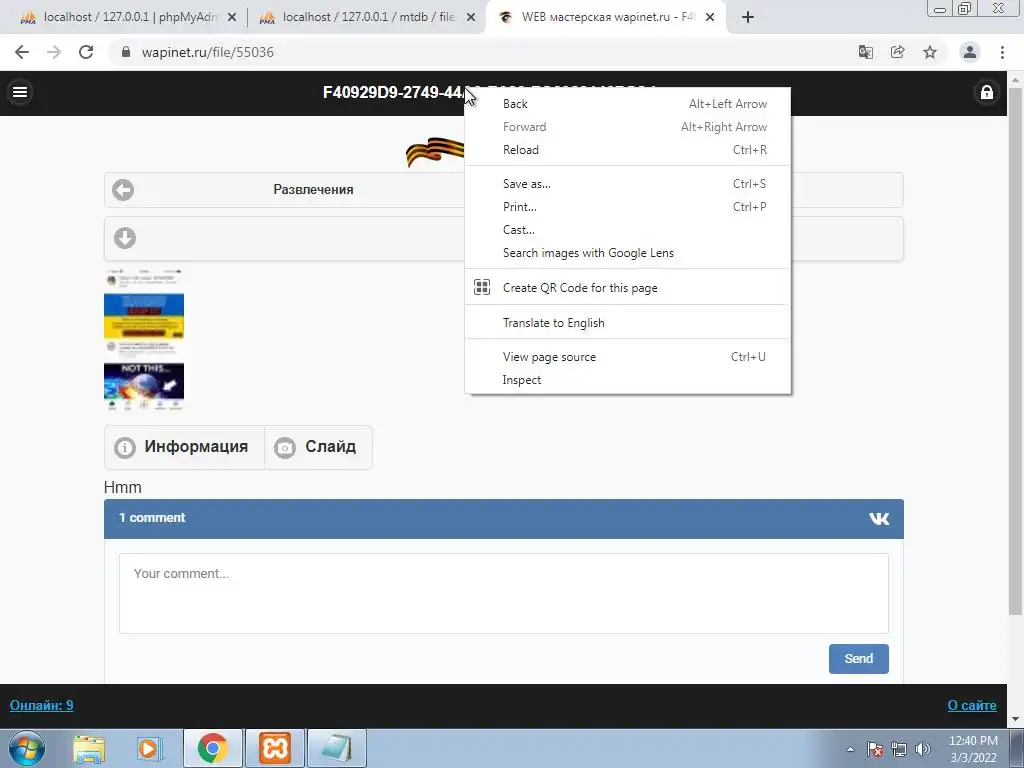Close the wapinet.ru tab
Screen dimensions: 1024x768
[x=710, y=17]
